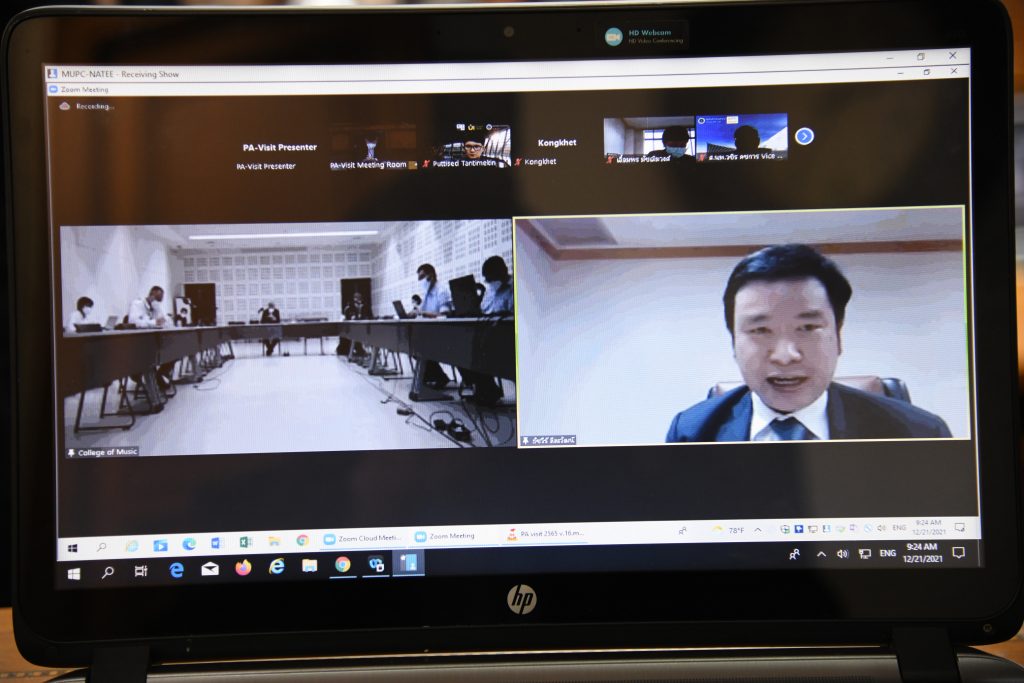Open Internet Explorer from the bottom taskbar
The height and width of the screenshot is (683, 1024).
click(277, 567)
